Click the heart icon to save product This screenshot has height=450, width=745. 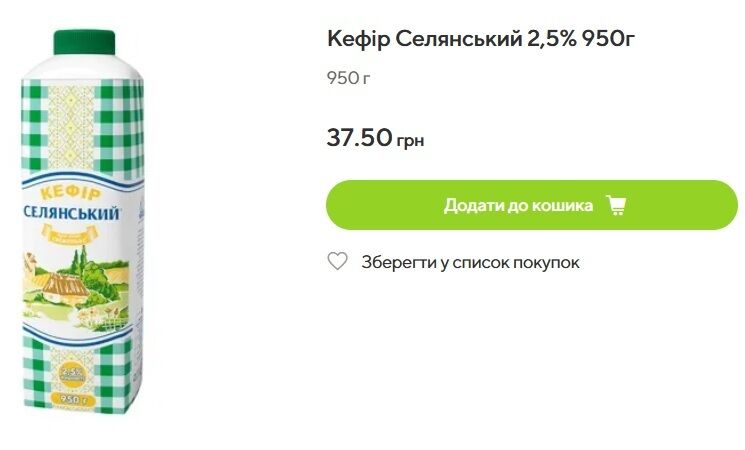[338, 262]
